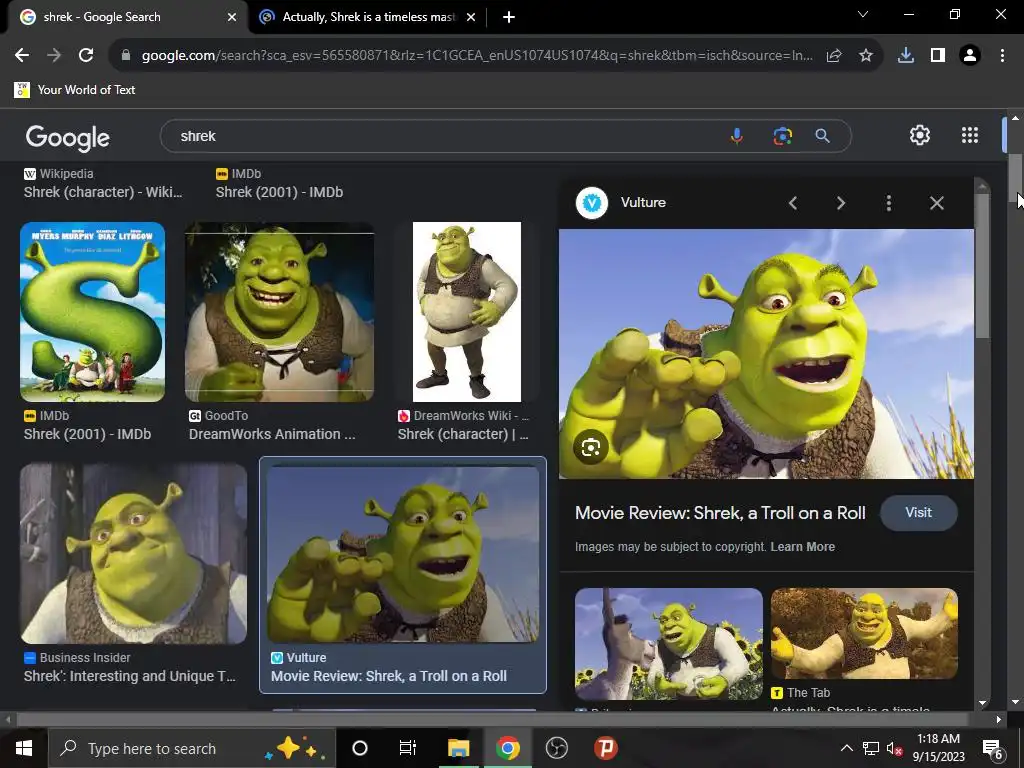The image size is (1024, 768).
Task: Go back to the previous page
Action: (x=22, y=56)
